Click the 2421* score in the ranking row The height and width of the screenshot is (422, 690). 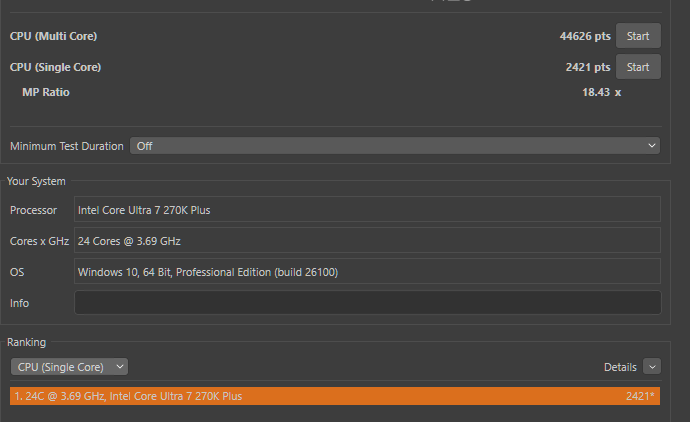[x=640, y=396]
